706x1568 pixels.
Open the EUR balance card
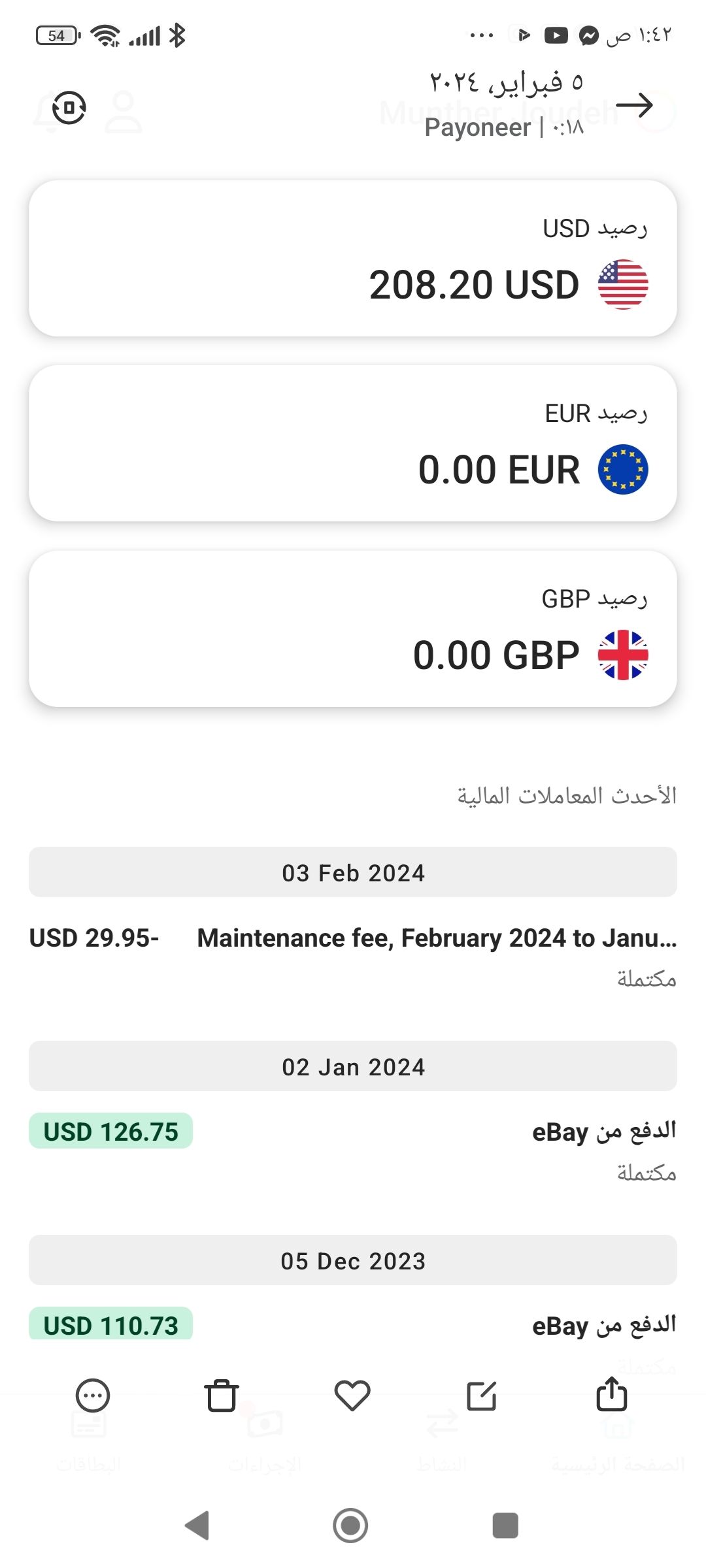tap(353, 444)
